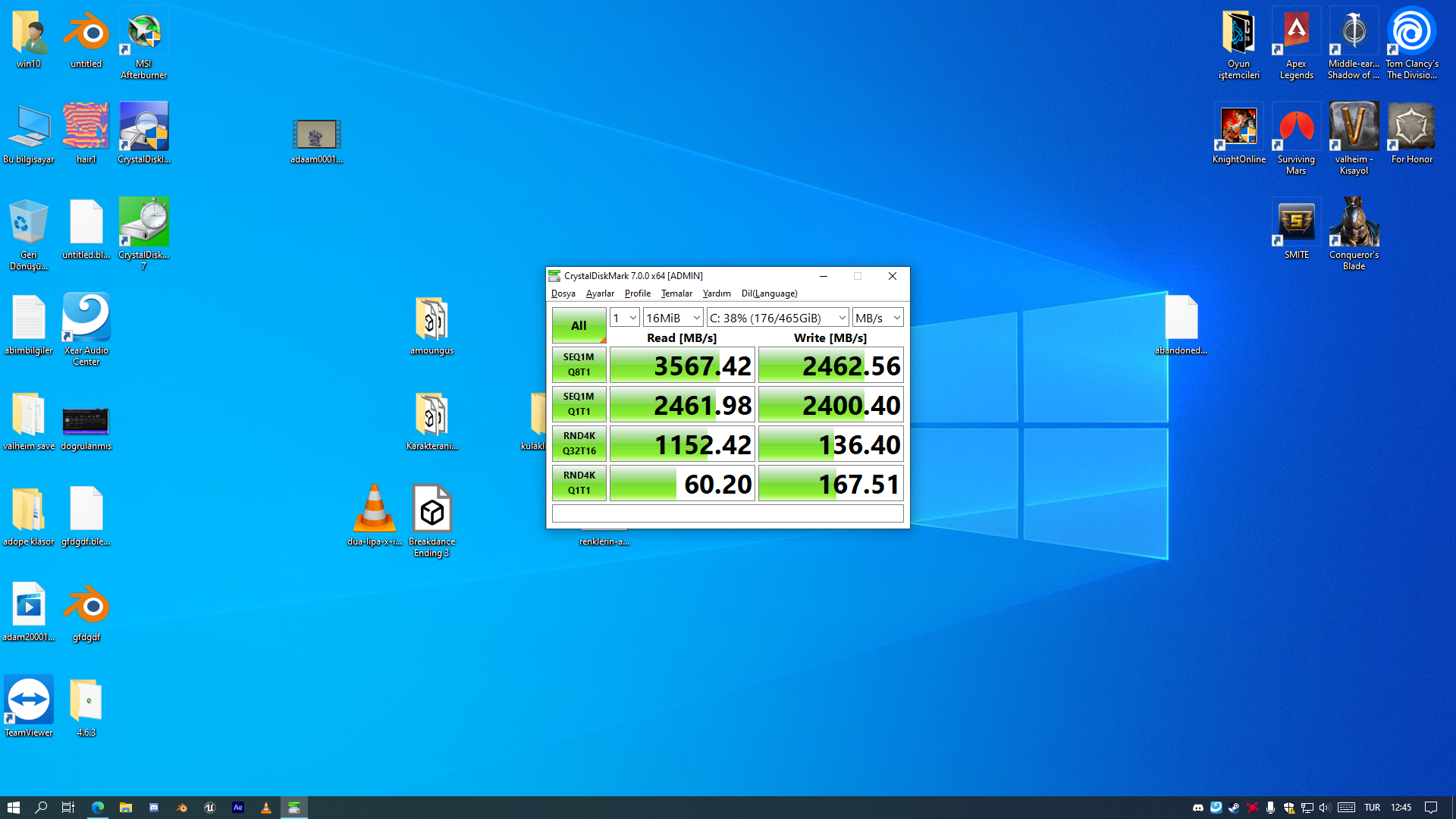Viewport: 1456px width, 819px height.
Task: Open the Dil(Language) menu
Action: coord(769,293)
